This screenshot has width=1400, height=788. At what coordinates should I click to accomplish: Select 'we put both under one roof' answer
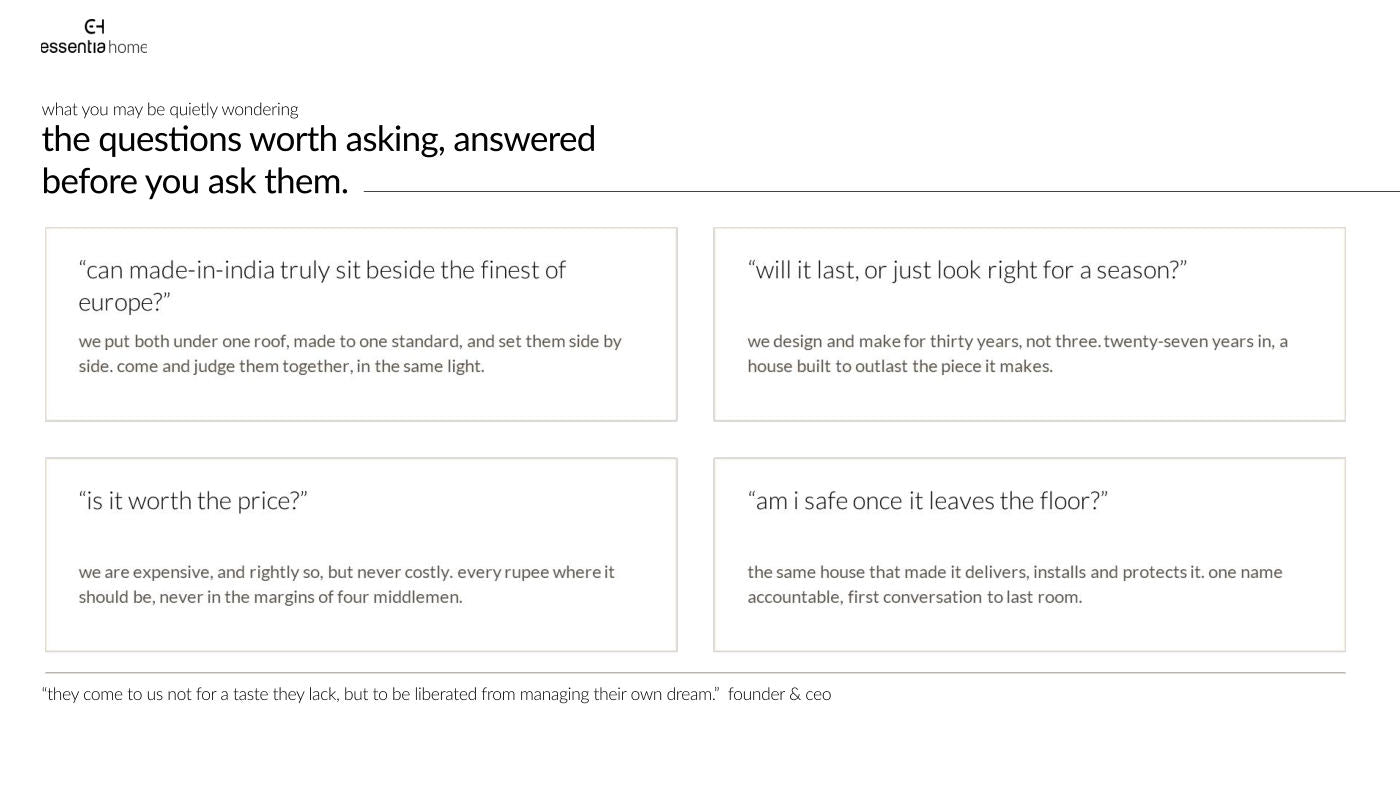pos(350,353)
